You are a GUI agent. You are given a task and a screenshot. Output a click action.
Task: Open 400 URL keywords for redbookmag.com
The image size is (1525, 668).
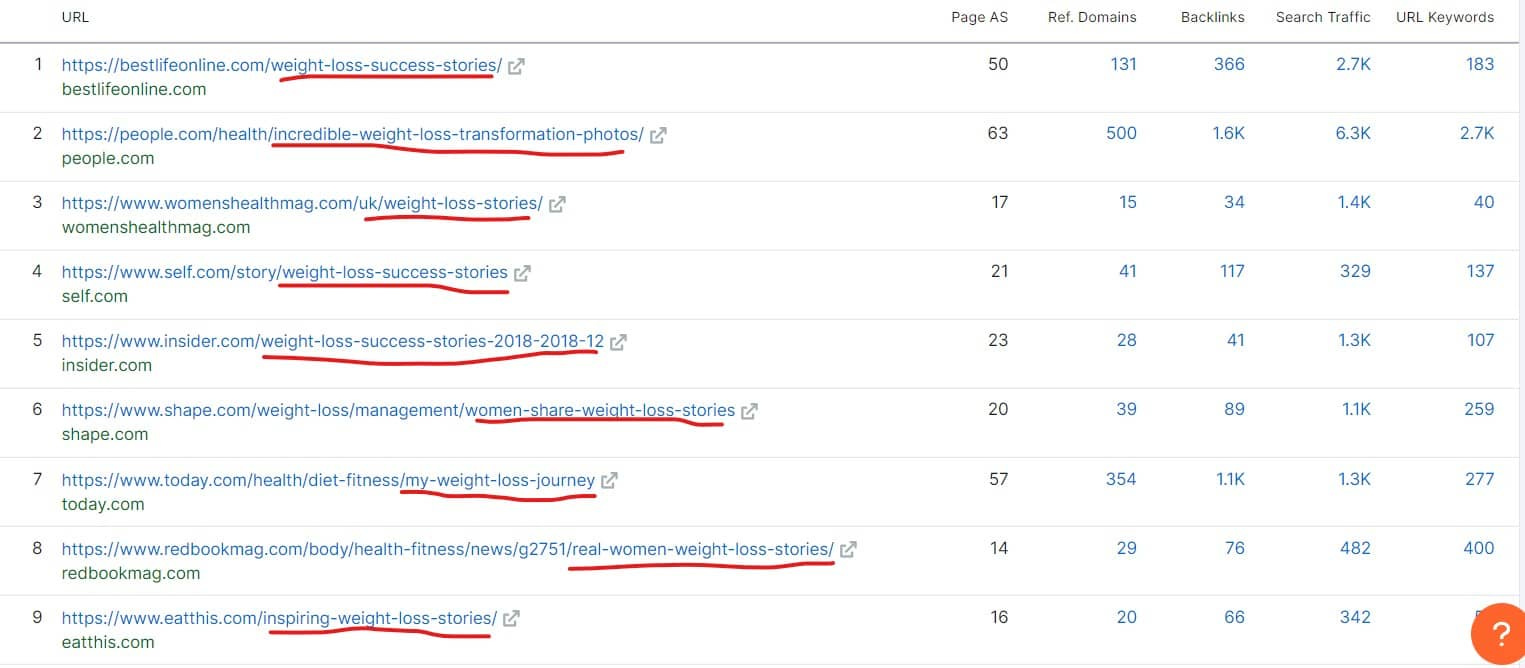(1478, 548)
